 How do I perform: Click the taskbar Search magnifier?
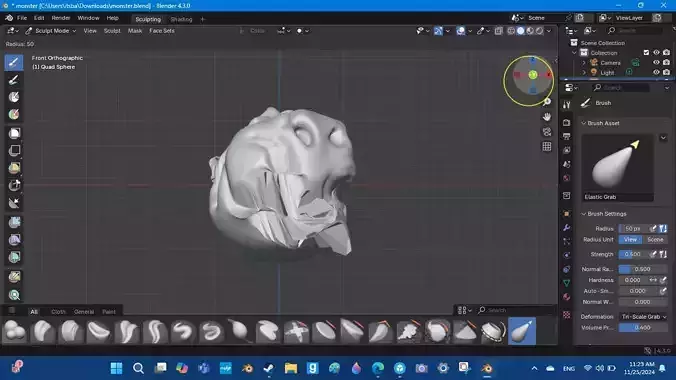pos(138,368)
